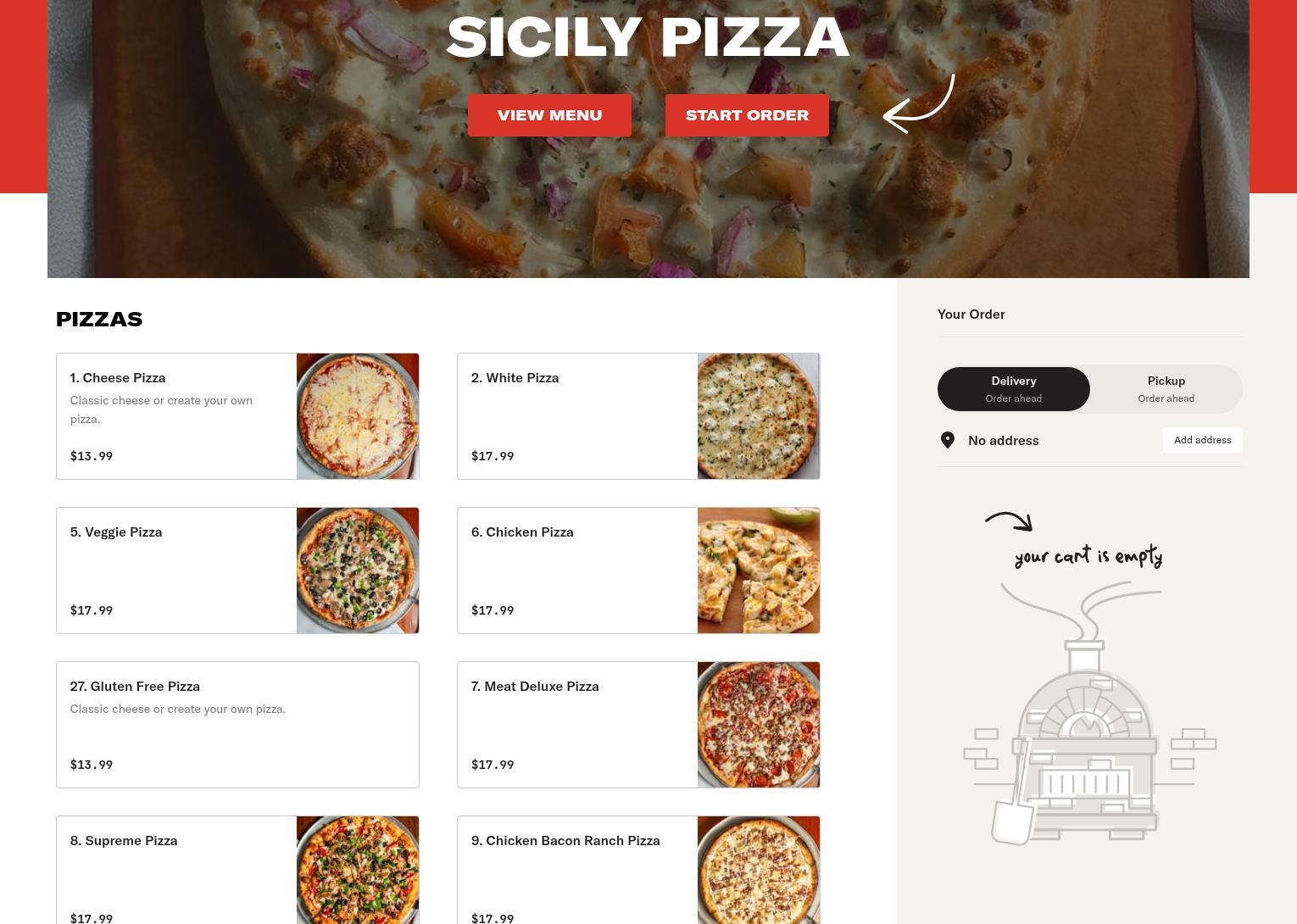1297x924 pixels.
Task: Select 2. White Pizza title
Action: (x=515, y=378)
